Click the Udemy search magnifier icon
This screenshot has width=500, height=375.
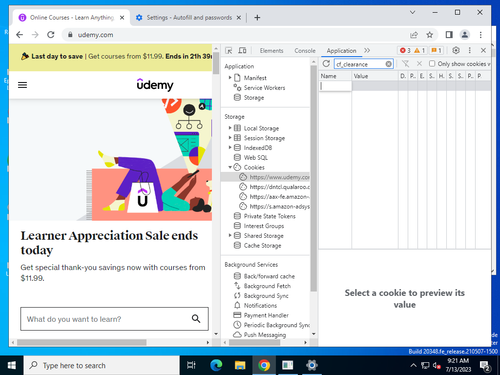196,319
